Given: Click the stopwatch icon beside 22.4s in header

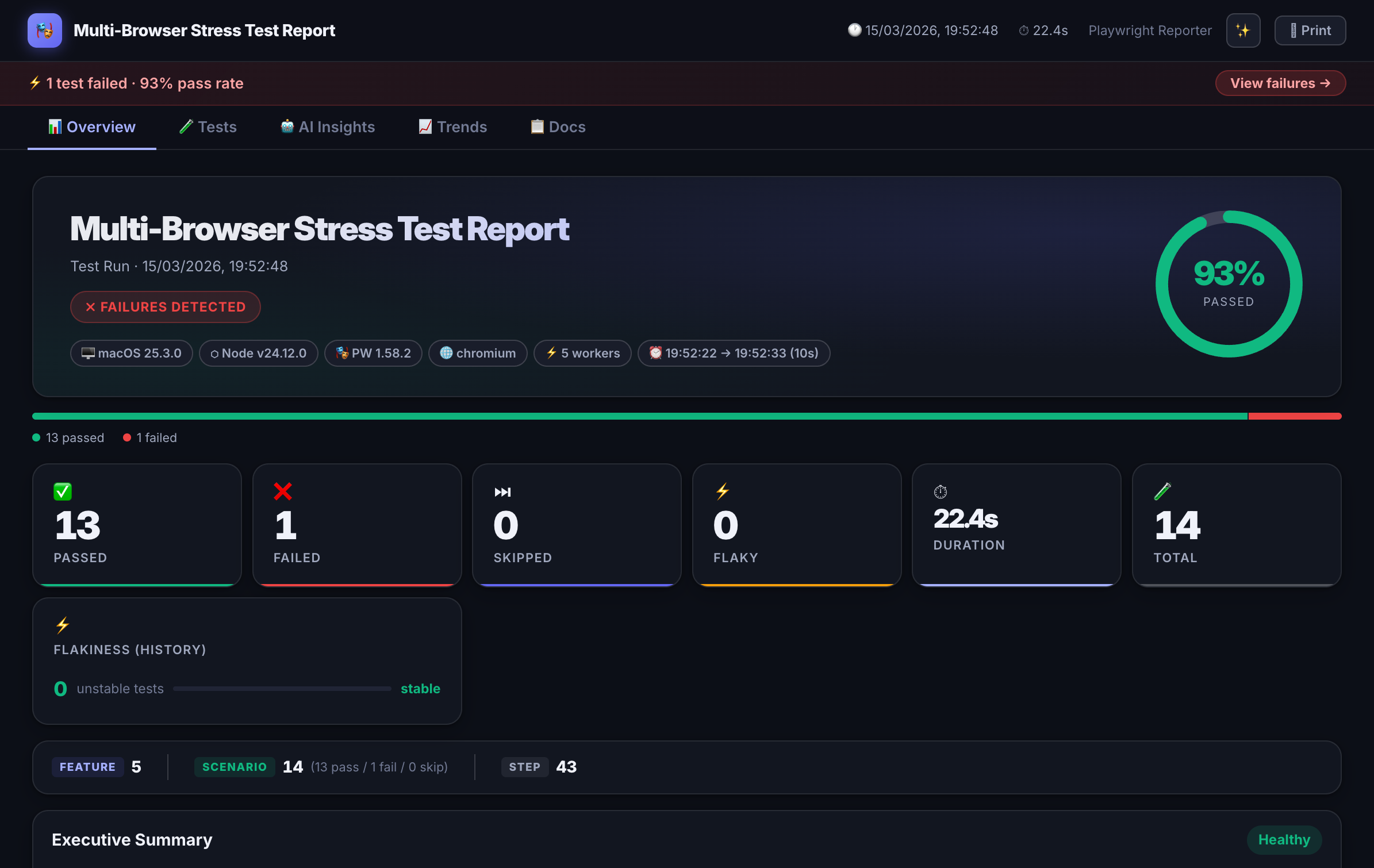Looking at the screenshot, I should pyautogui.click(x=1023, y=30).
